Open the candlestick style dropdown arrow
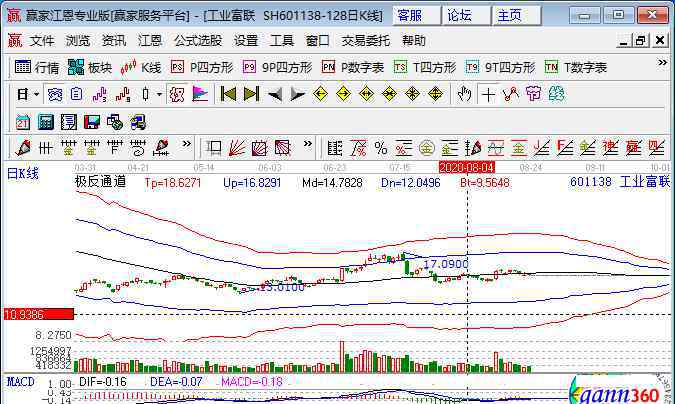 [x=159, y=94]
